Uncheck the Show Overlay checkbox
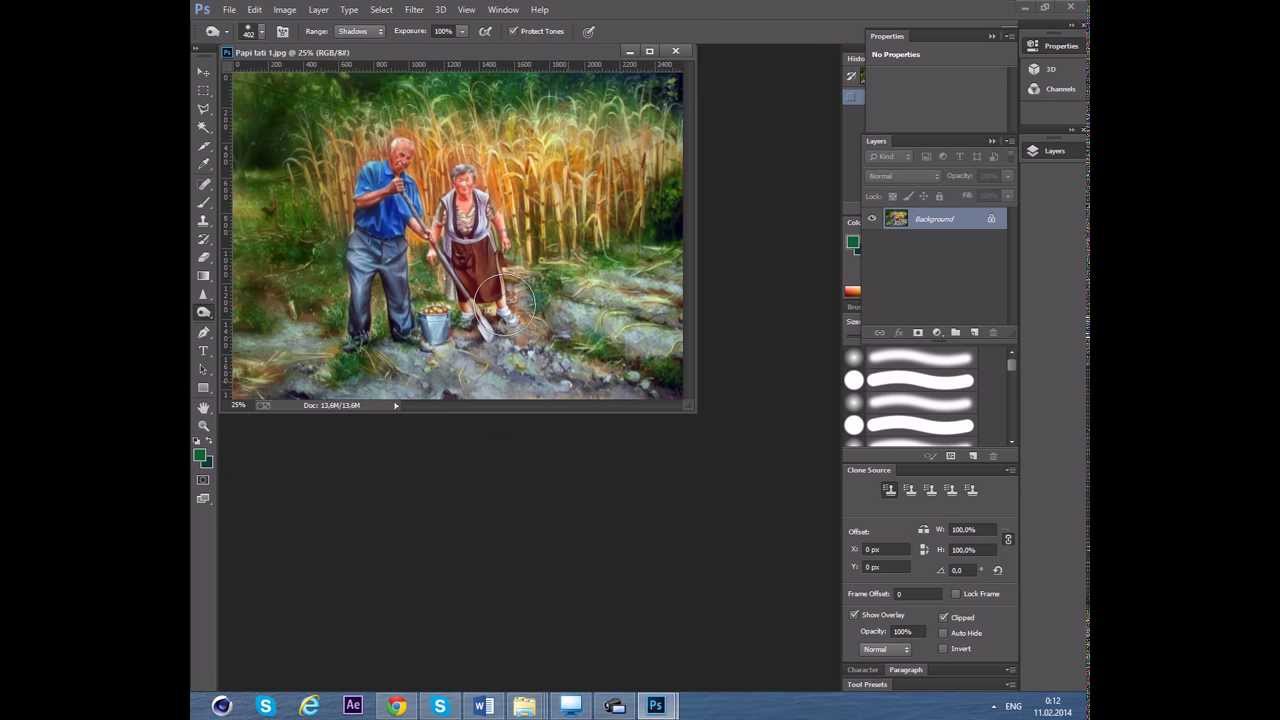This screenshot has width=1280, height=720. [854, 615]
